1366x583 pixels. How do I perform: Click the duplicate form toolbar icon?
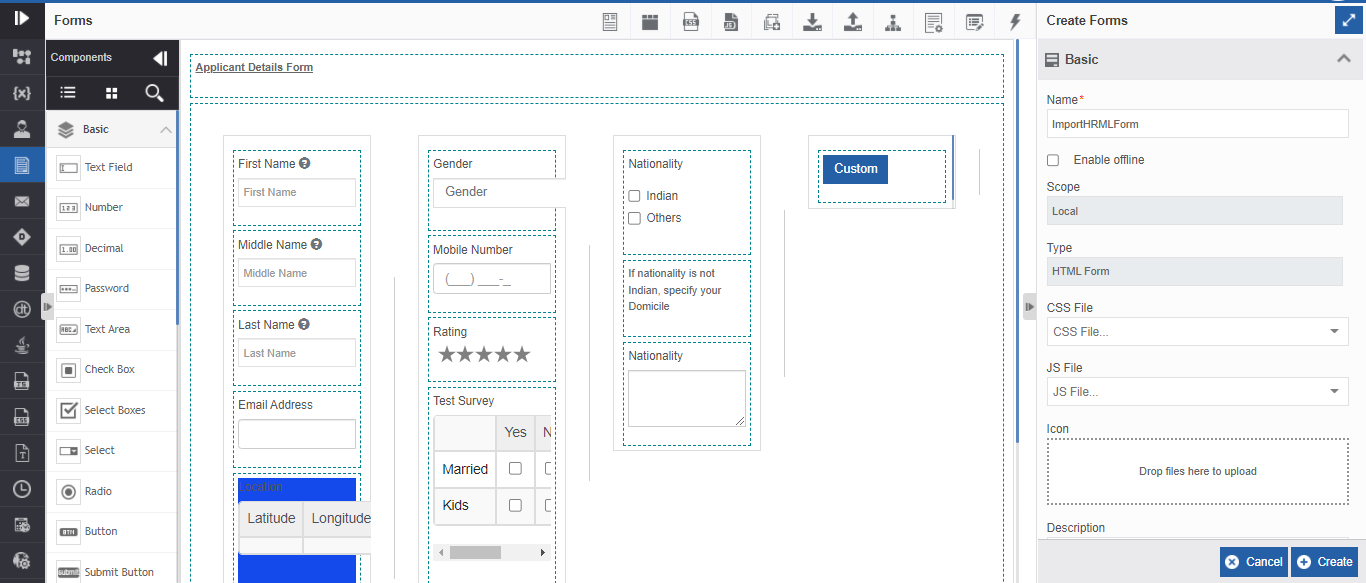click(772, 21)
